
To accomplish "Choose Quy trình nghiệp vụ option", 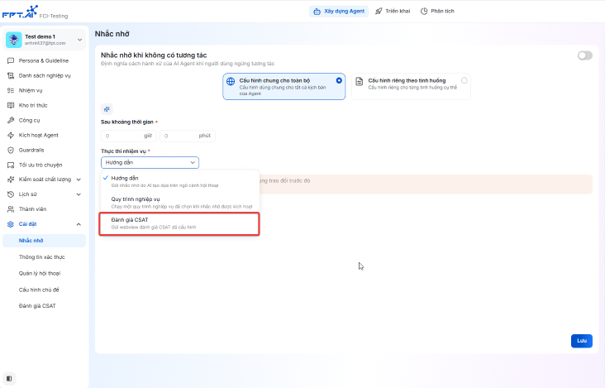I will 180,202.
